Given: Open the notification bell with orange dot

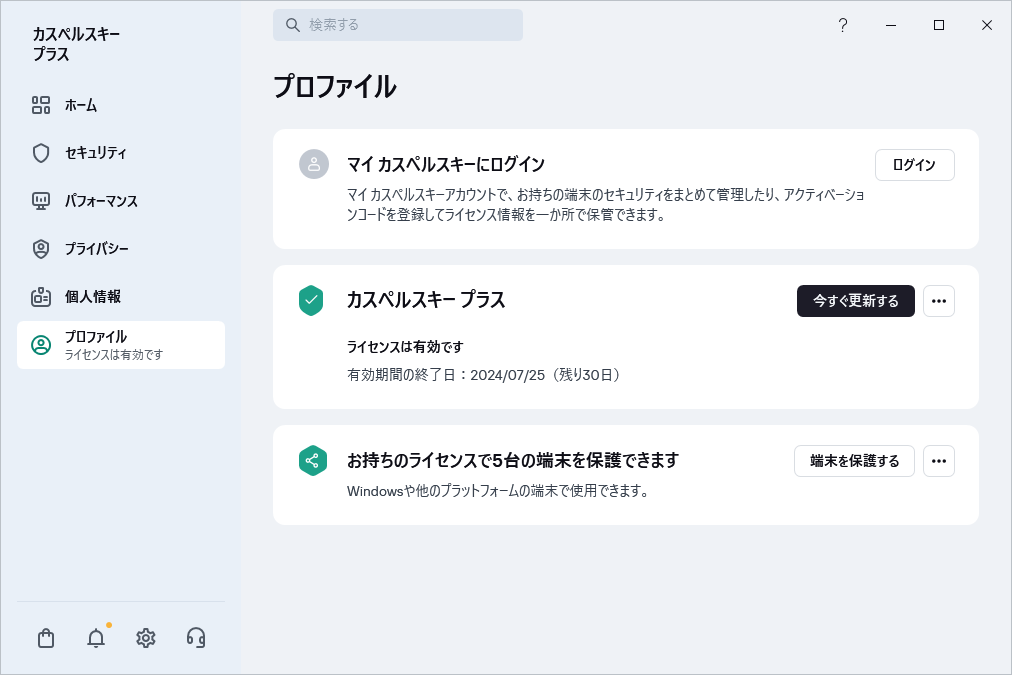Looking at the screenshot, I should [95, 637].
